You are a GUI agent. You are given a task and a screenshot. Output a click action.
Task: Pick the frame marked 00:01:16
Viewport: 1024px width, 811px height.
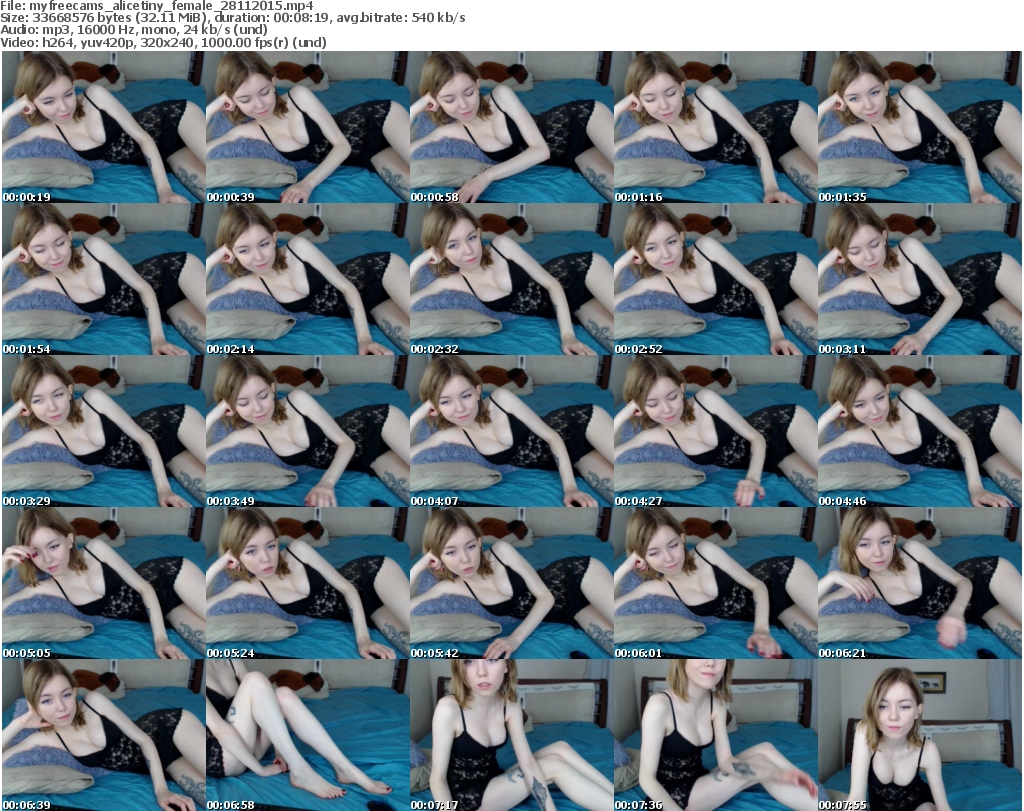click(715, 127)
